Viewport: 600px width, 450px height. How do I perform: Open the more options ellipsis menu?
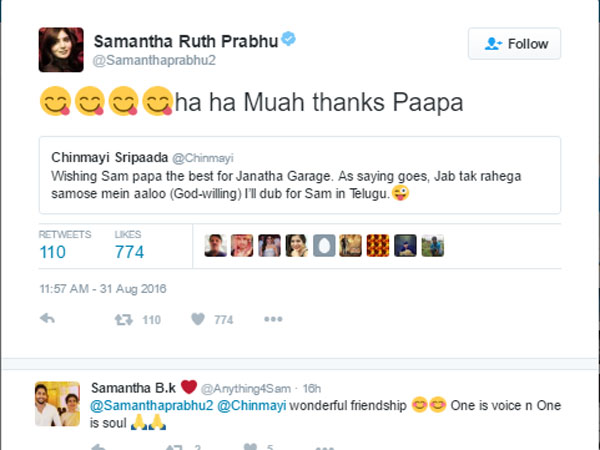pos(273,319)
